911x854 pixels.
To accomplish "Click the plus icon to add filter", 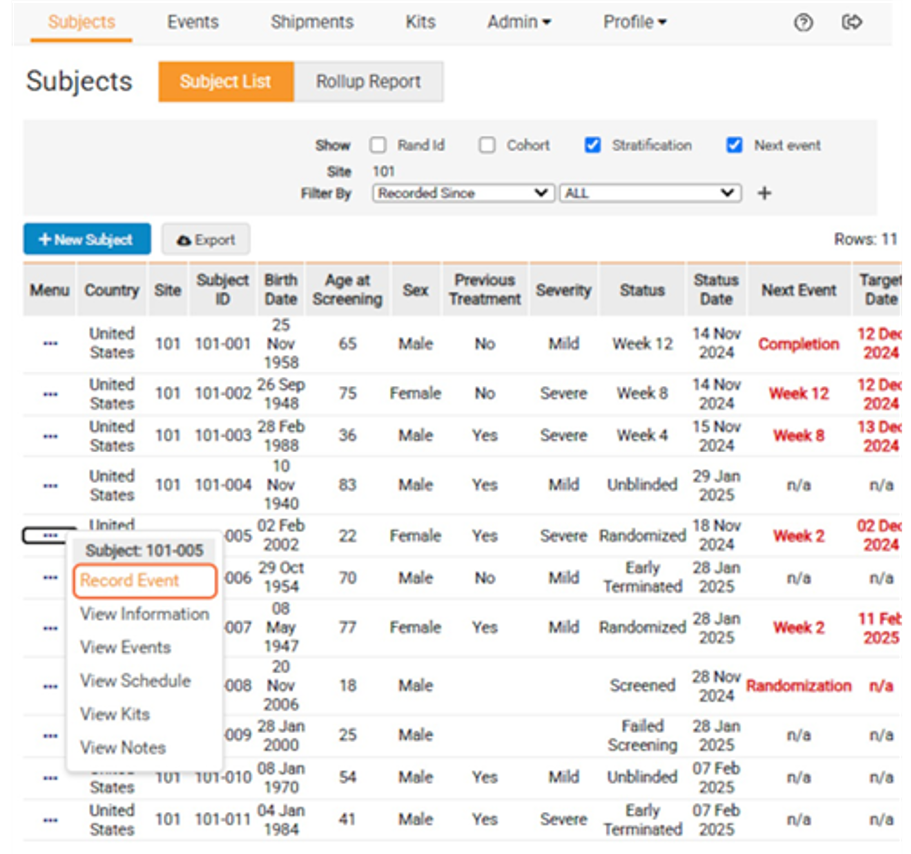I will 764,193.
